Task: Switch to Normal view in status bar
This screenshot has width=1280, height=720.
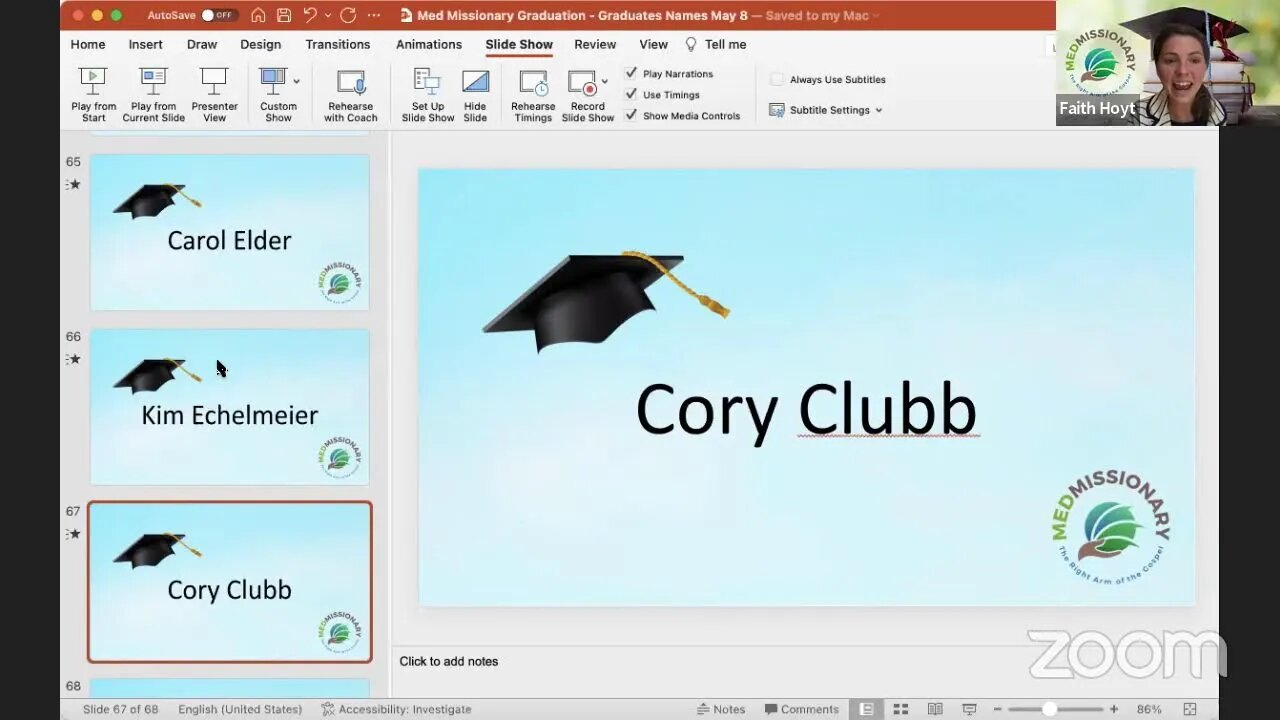Action: click(x=866, y=709)
